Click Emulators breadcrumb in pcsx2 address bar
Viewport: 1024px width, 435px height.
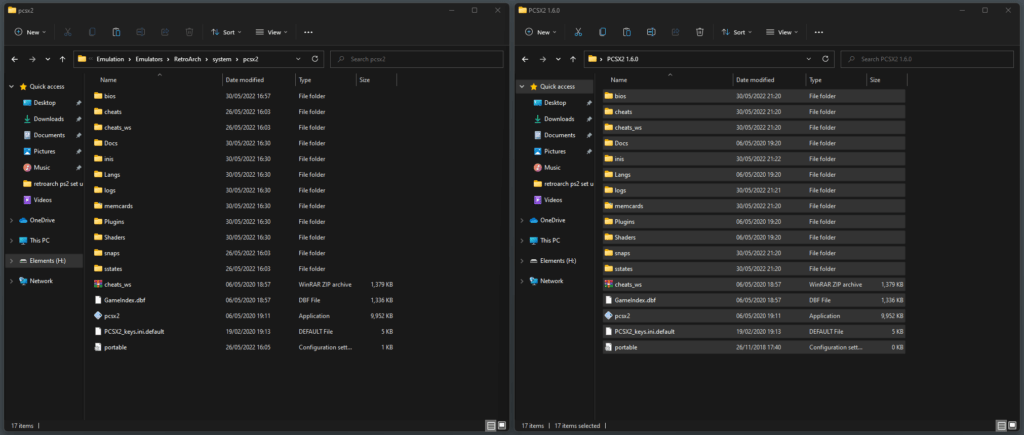click(x=149, y=59)
